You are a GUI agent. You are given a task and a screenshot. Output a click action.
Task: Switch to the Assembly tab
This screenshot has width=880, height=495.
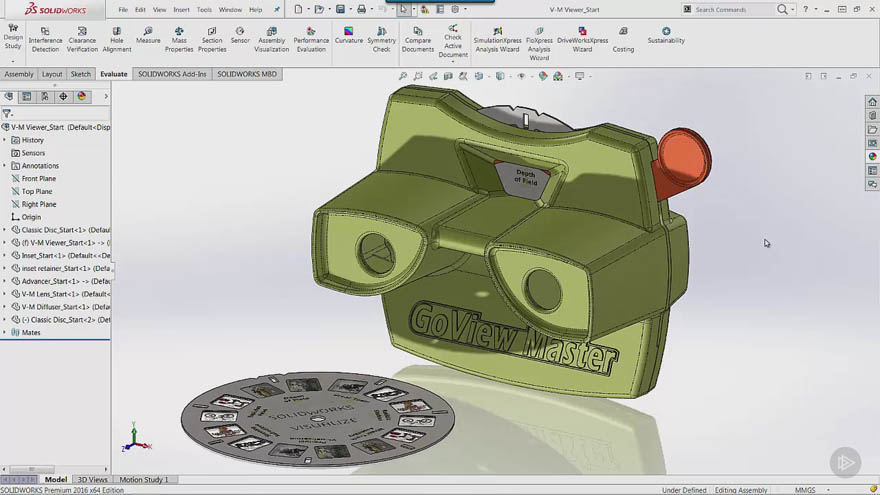tap(19, 74)
